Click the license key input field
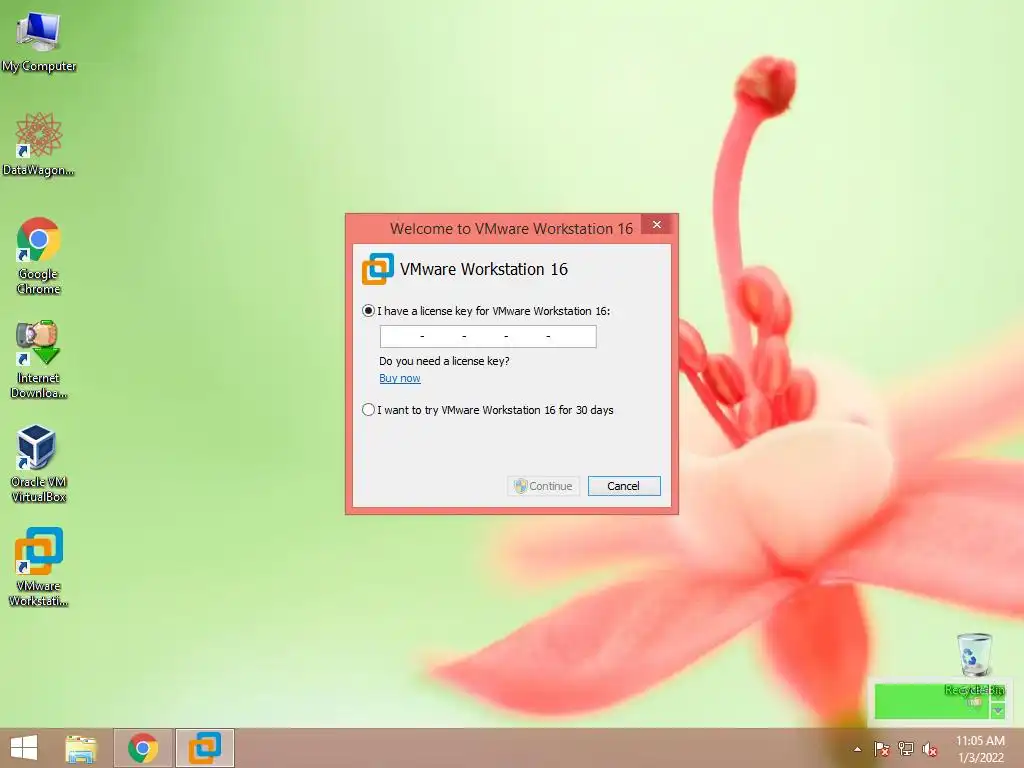Image resolution: width=1024 pixels, height=768 pixels. 488,336
